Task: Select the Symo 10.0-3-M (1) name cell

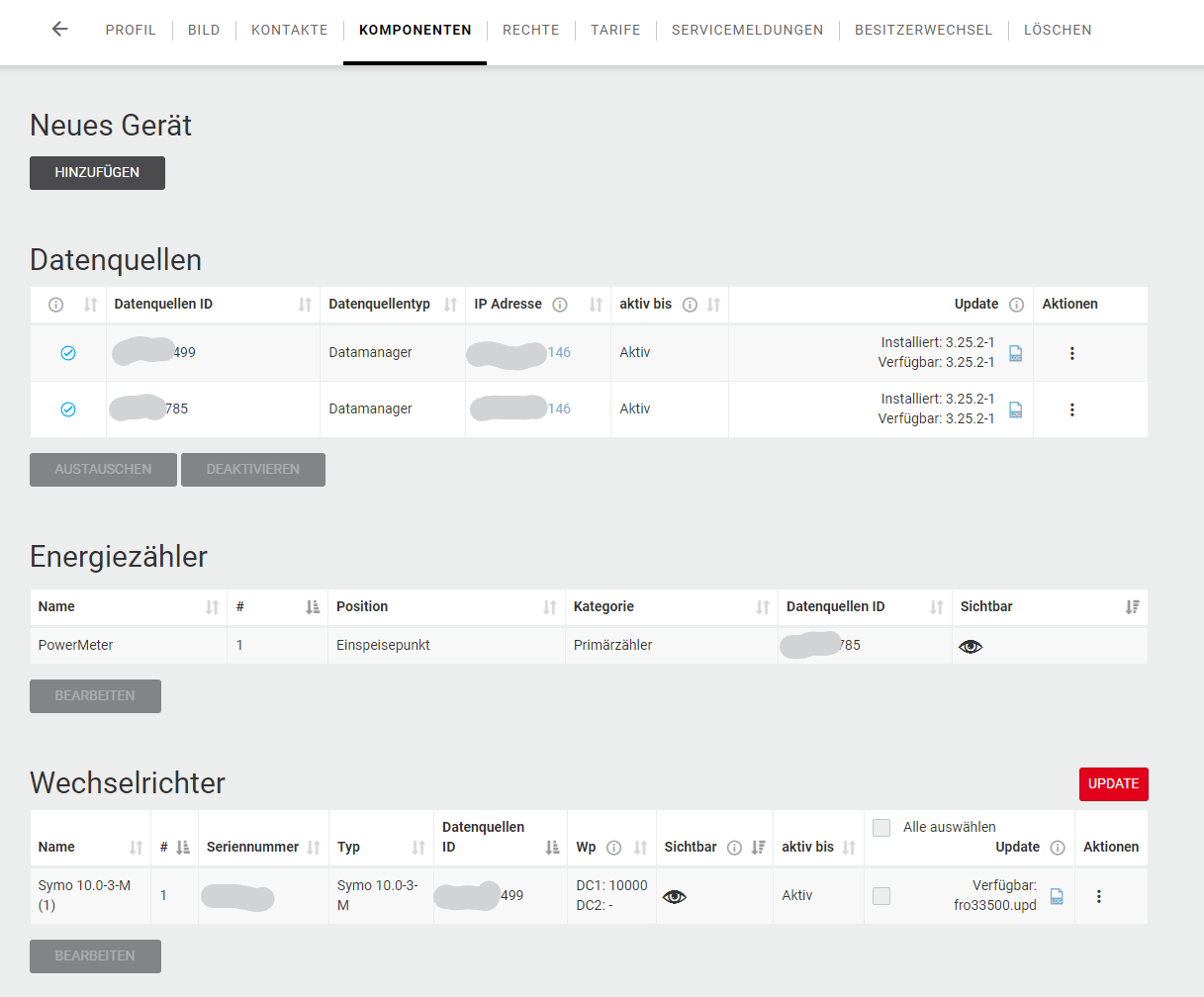Action: click(x=90, y=895)
